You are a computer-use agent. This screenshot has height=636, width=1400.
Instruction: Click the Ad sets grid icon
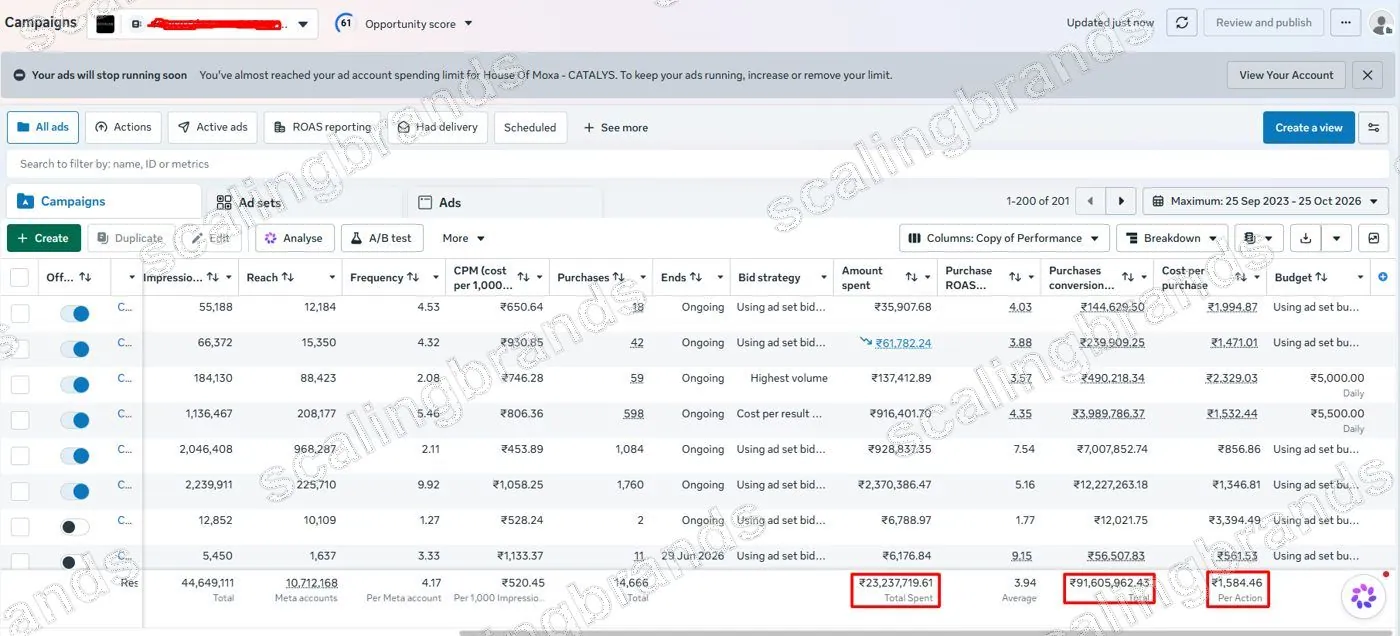[x=224, y=202]
